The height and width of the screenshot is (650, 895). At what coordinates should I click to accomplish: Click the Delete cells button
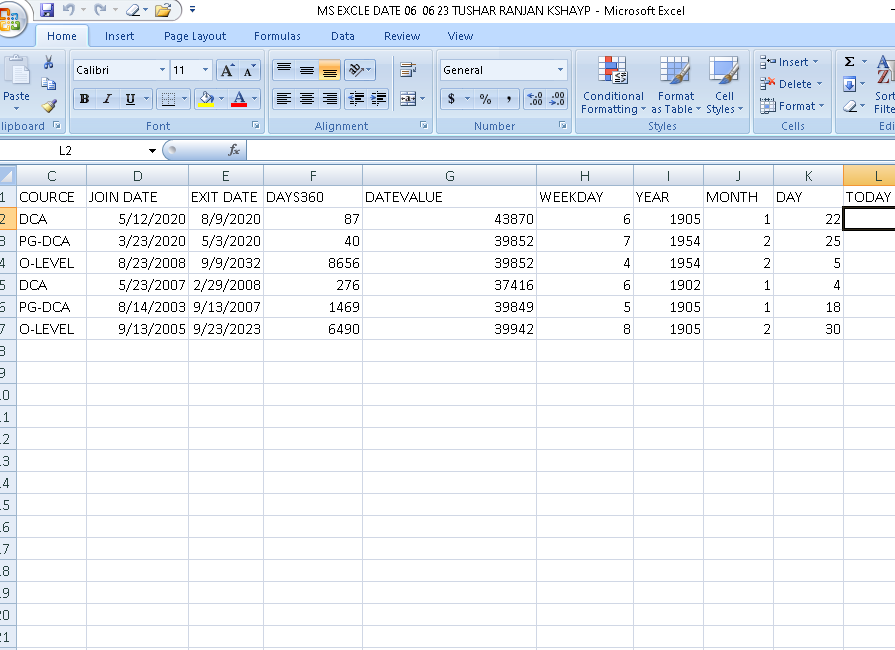793,84
